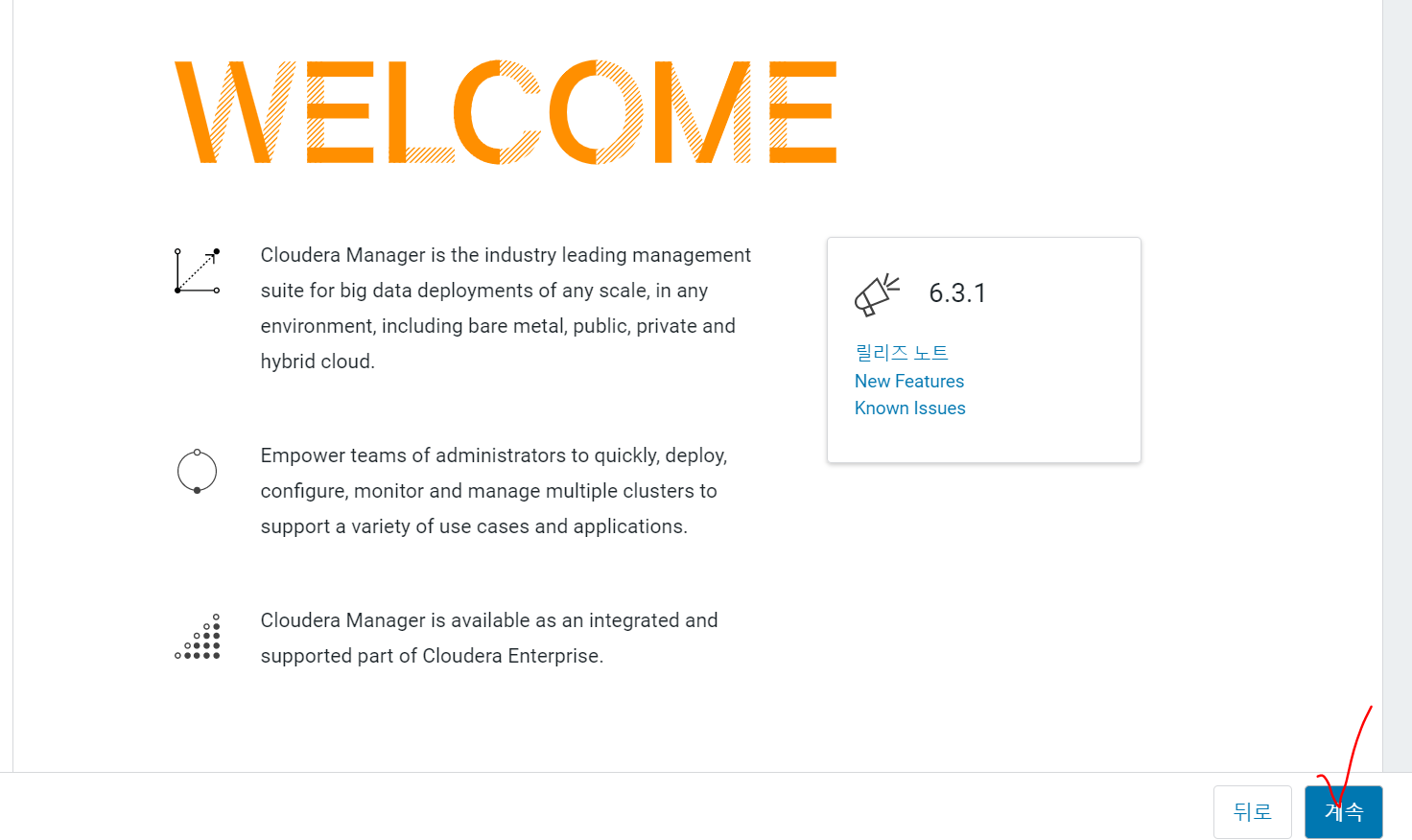
Task: Open the 릴리즈 노트 release notes link
Action: (902, 353)
